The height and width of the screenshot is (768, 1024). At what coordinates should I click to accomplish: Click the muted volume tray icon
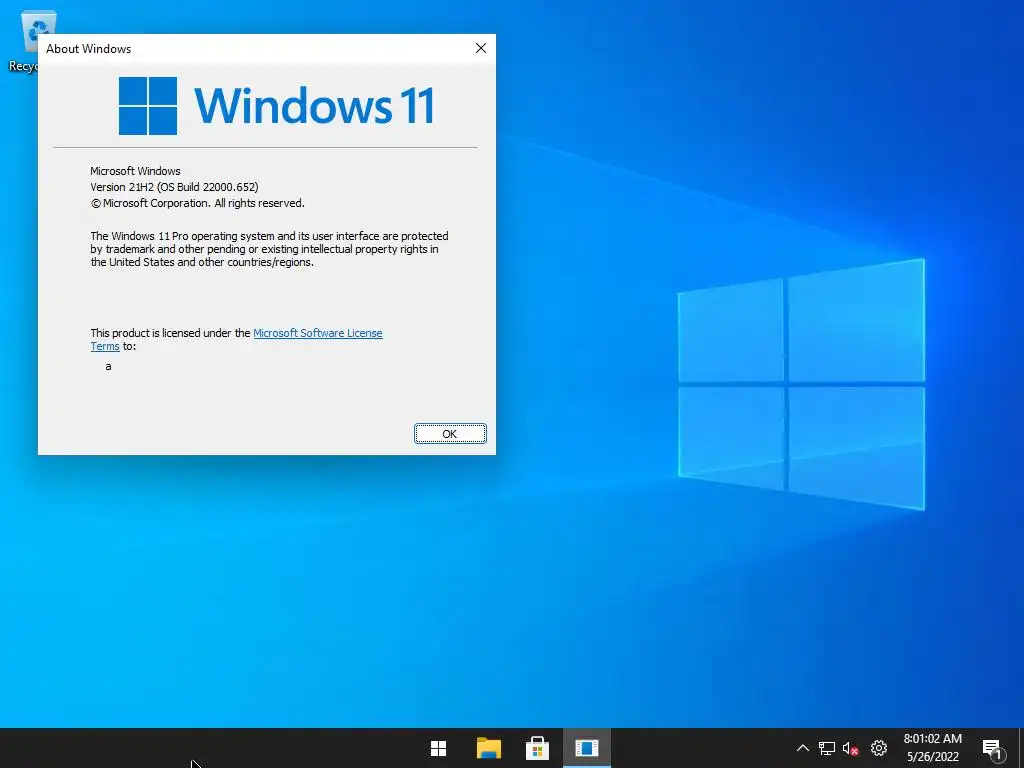pyautogui.click(x=850, y=748)
